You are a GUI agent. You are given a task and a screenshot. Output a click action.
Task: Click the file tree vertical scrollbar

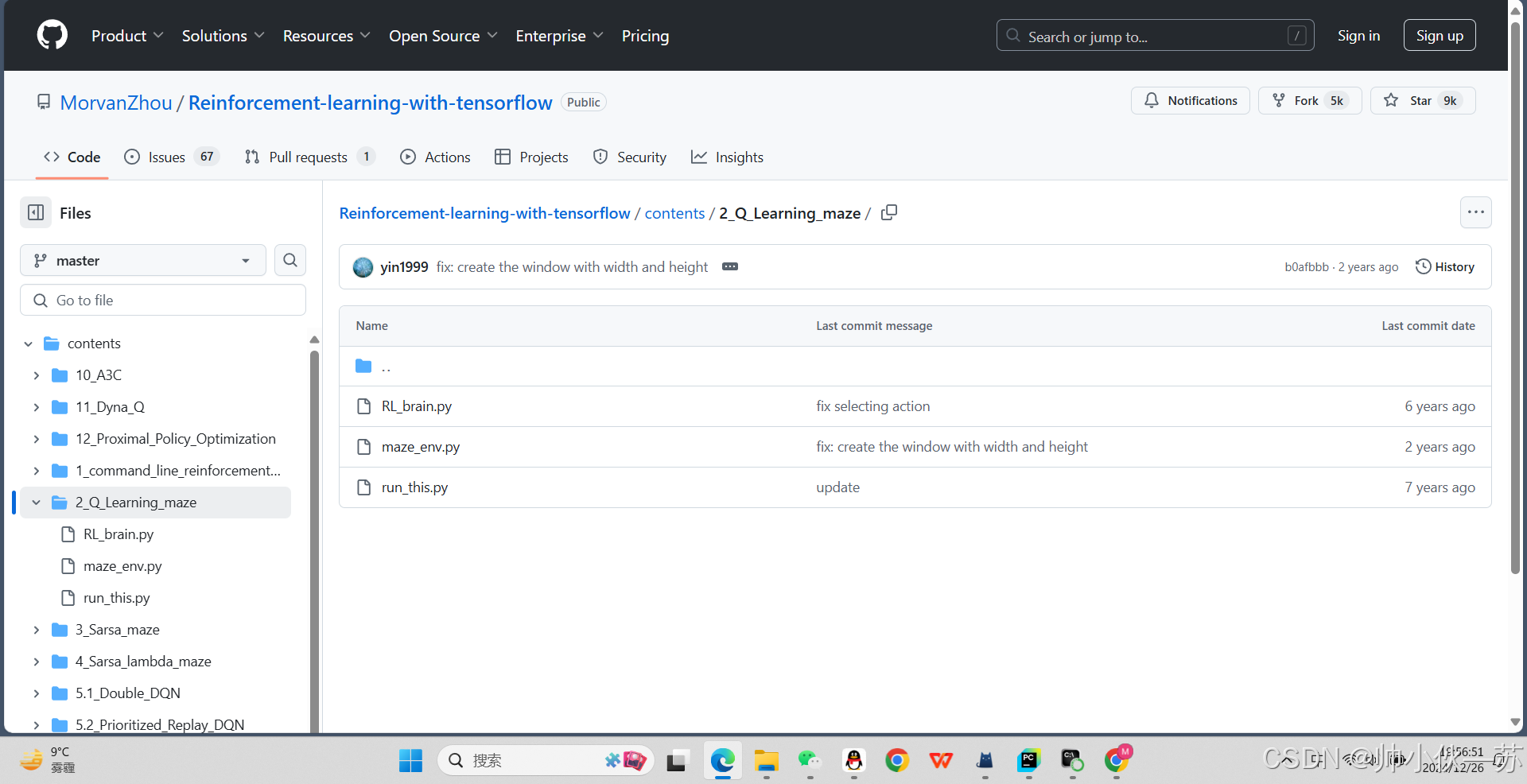[x=314, y=541]
